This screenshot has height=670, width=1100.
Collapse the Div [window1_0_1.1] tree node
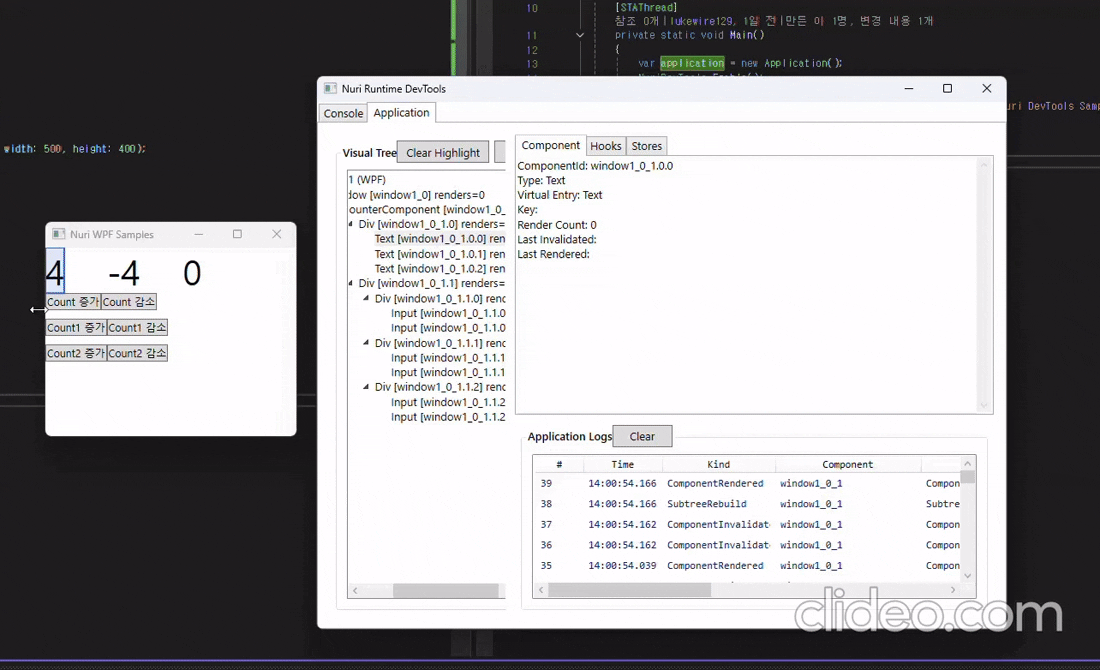(x=351, y=283)
